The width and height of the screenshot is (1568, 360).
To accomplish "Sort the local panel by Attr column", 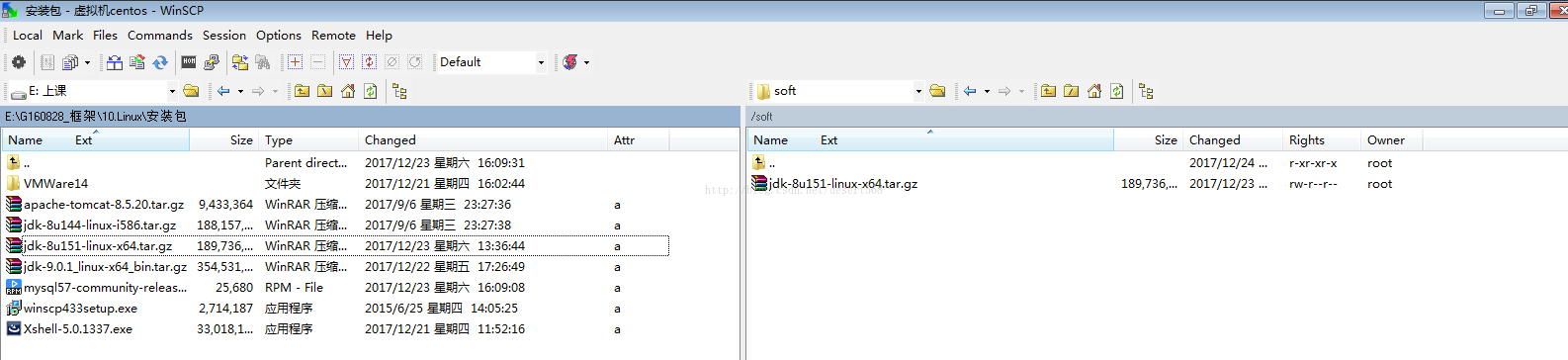I will coord(639,140).
